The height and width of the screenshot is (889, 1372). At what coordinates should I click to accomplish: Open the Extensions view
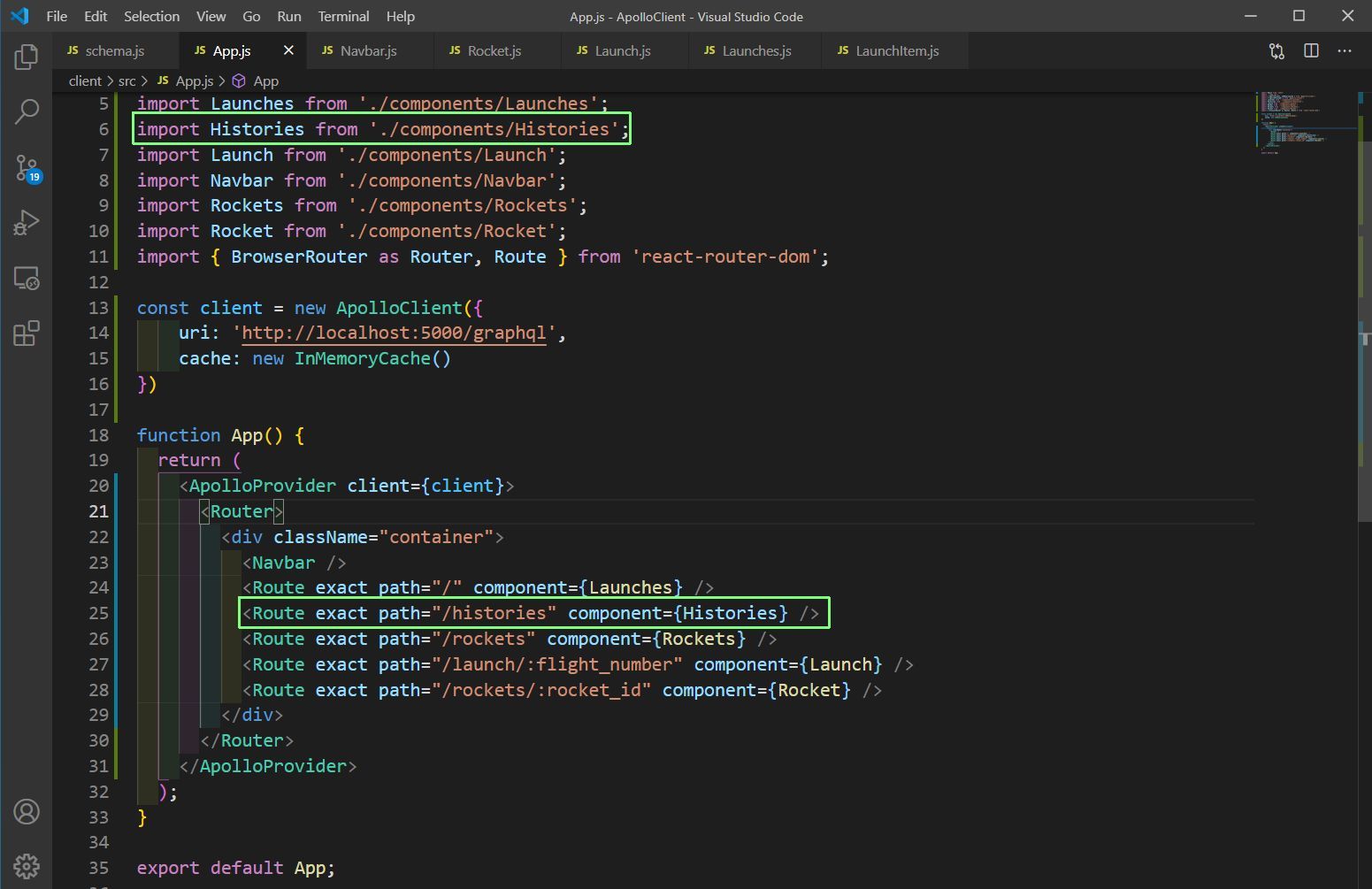[27, 333]
